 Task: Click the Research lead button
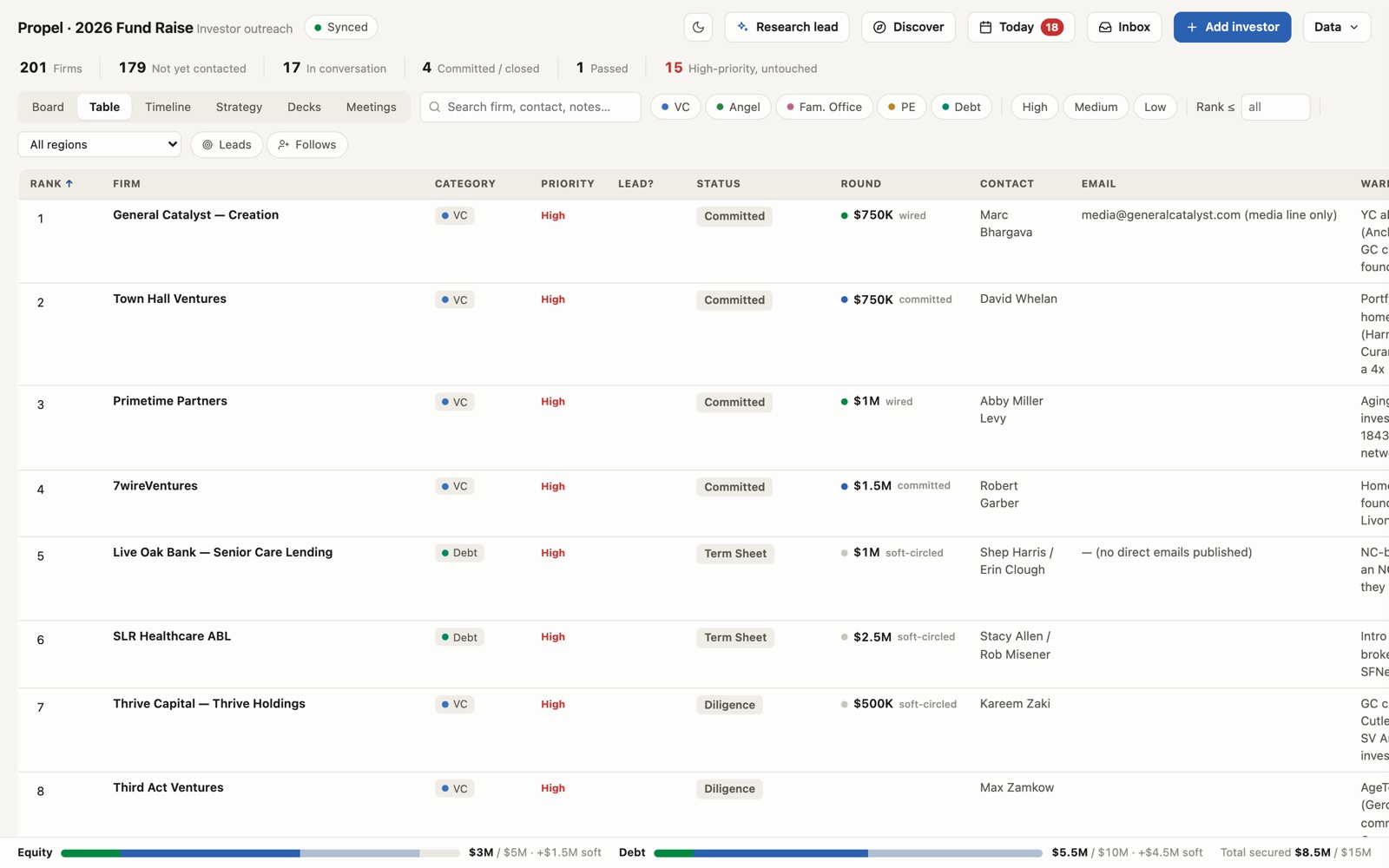pyautogui.click(x=787, y=27)
